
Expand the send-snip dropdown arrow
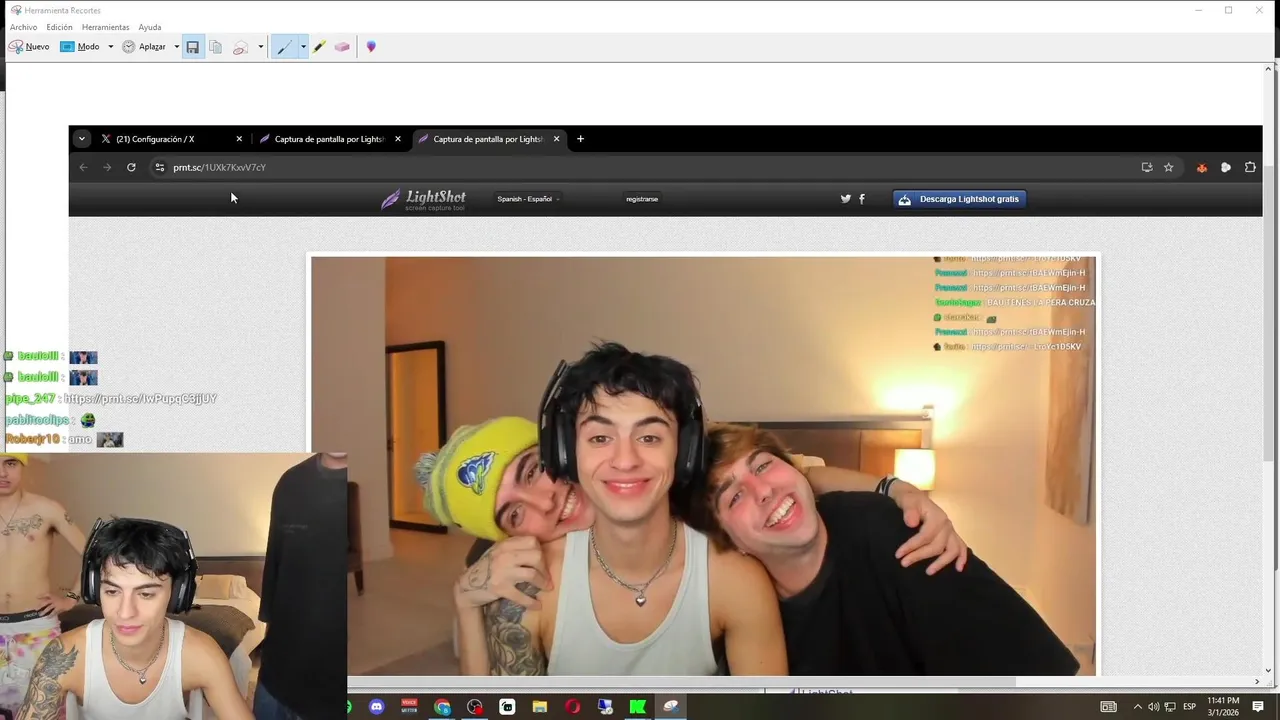pyautogui.click(x=260, y=47)
